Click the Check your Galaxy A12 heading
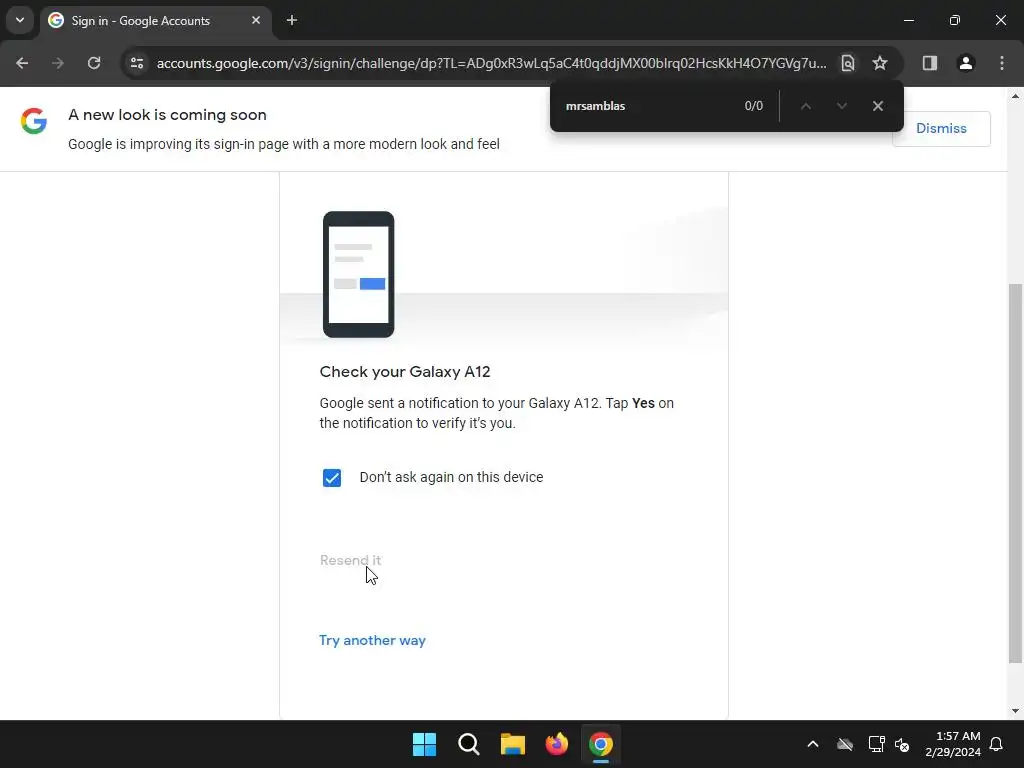1024x768 pixels. 405,372
